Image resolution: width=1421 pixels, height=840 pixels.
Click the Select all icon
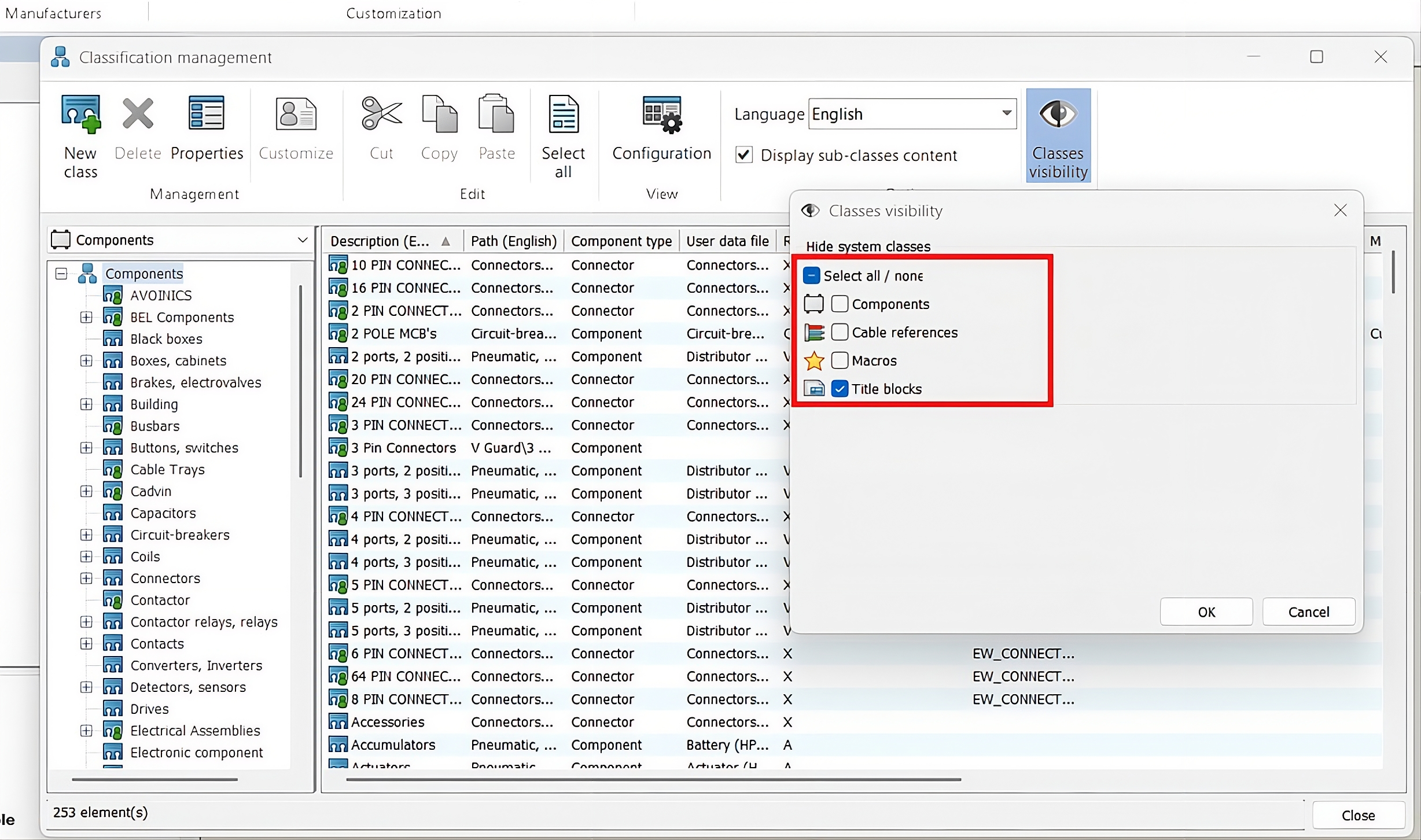pyautogui.click(x=563, y=113)
